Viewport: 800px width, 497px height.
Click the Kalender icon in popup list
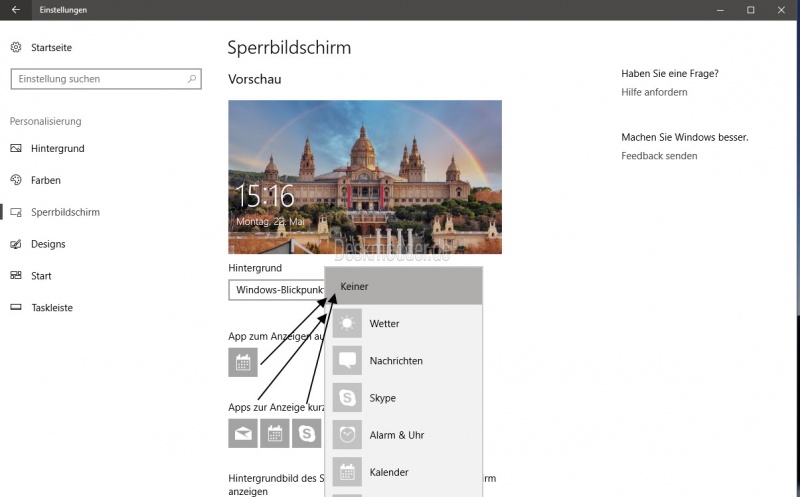coord(347,472)
